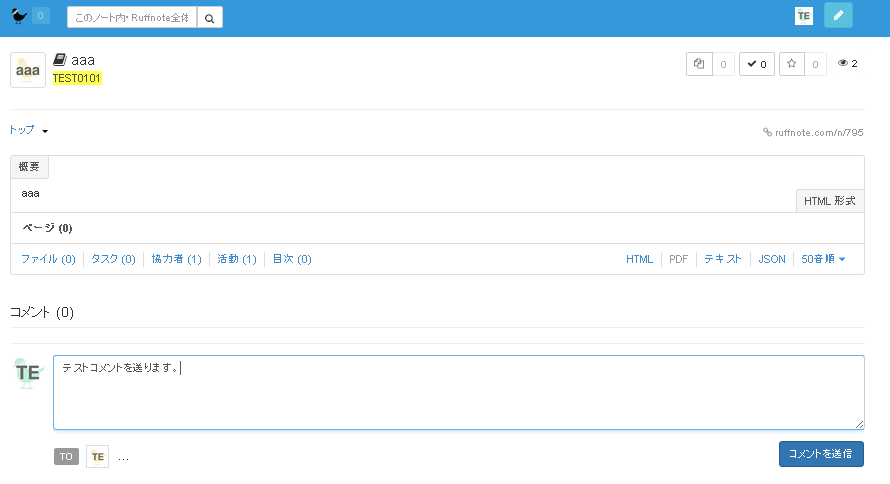890x484 pixels.
Task: Open the ファイル (0) link
Action: (48, 259)
